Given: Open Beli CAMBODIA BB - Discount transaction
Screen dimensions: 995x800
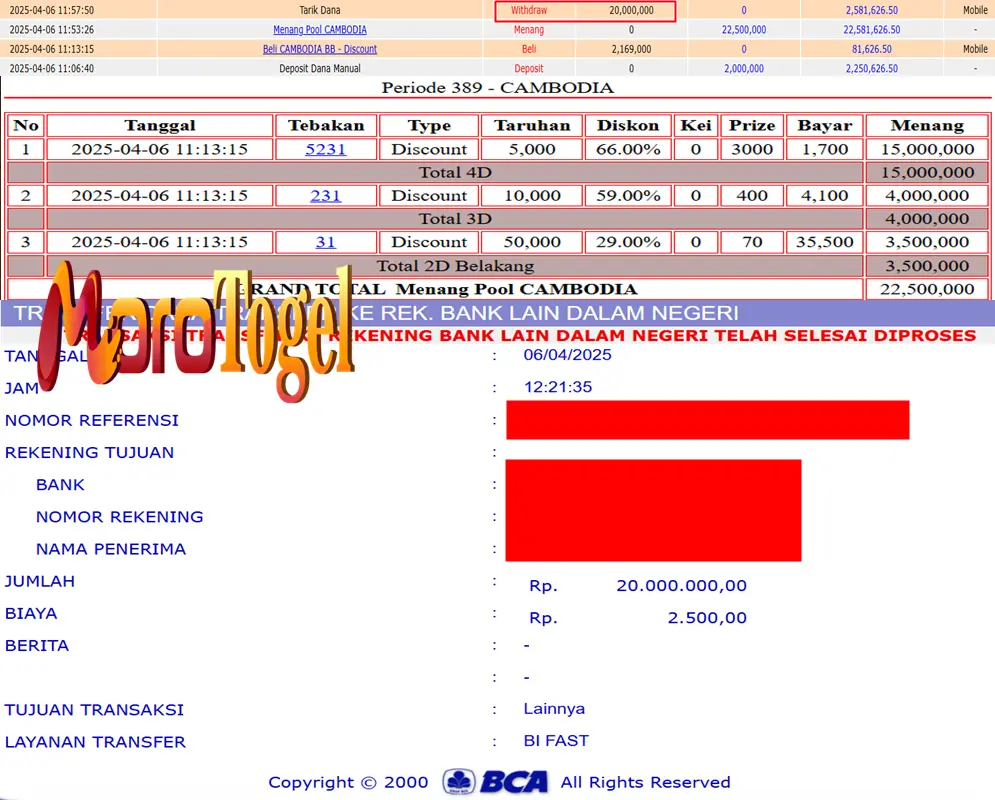Looking at the screenshot, I should tap(319, 48).
